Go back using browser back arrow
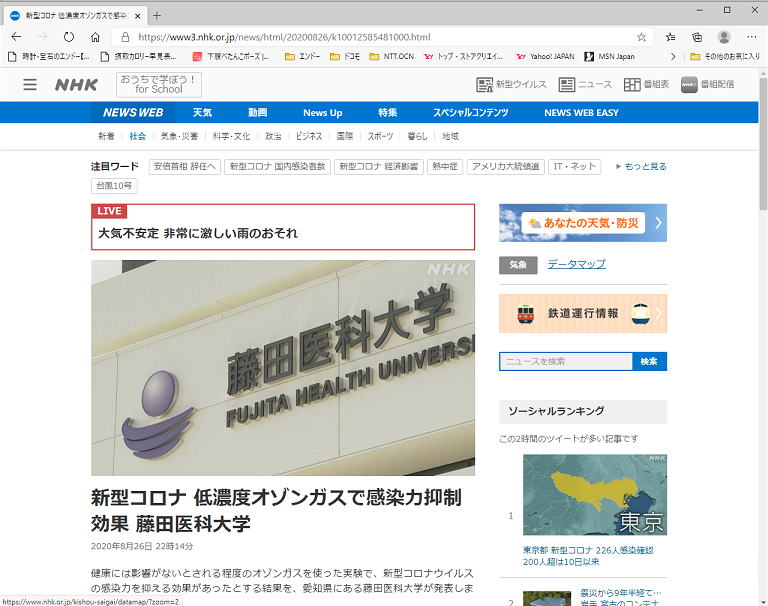Screen dimensions: 768x606 click(x=16, y=37)
